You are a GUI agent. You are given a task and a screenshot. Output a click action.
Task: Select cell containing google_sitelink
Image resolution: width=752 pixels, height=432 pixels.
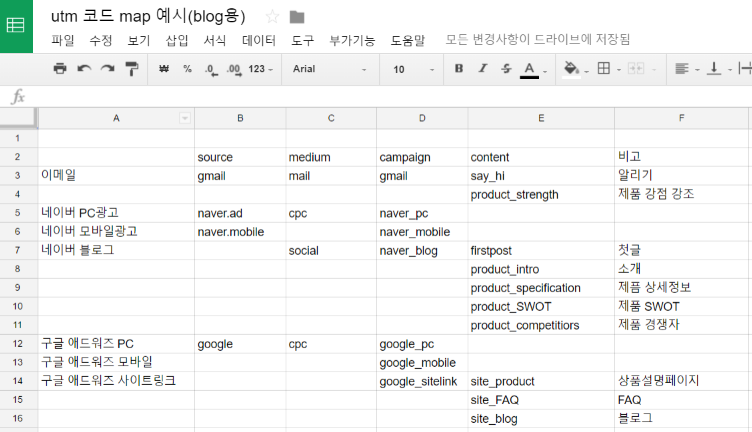(x=422, y=381)
